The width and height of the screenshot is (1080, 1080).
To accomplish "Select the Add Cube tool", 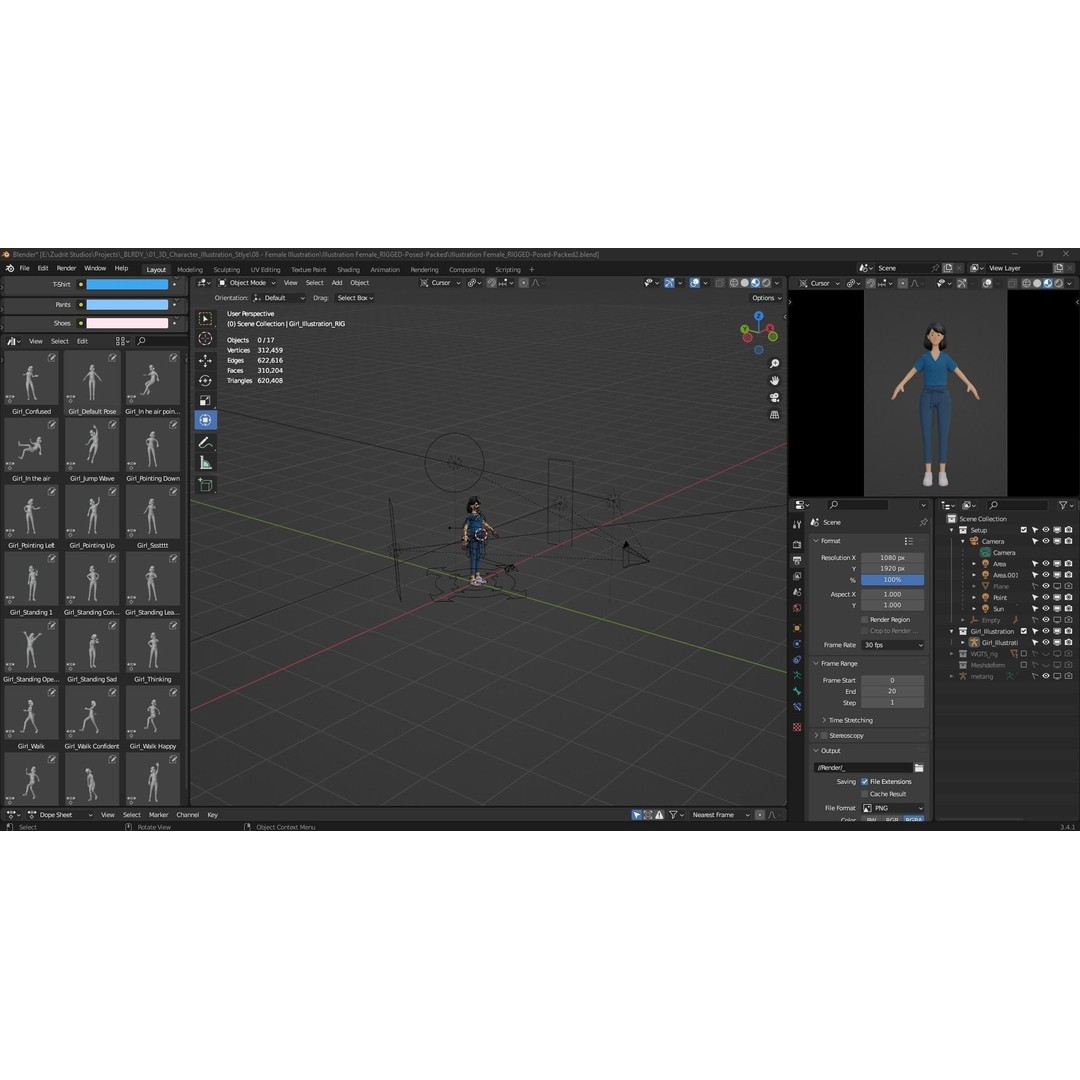I will point(205,485).
